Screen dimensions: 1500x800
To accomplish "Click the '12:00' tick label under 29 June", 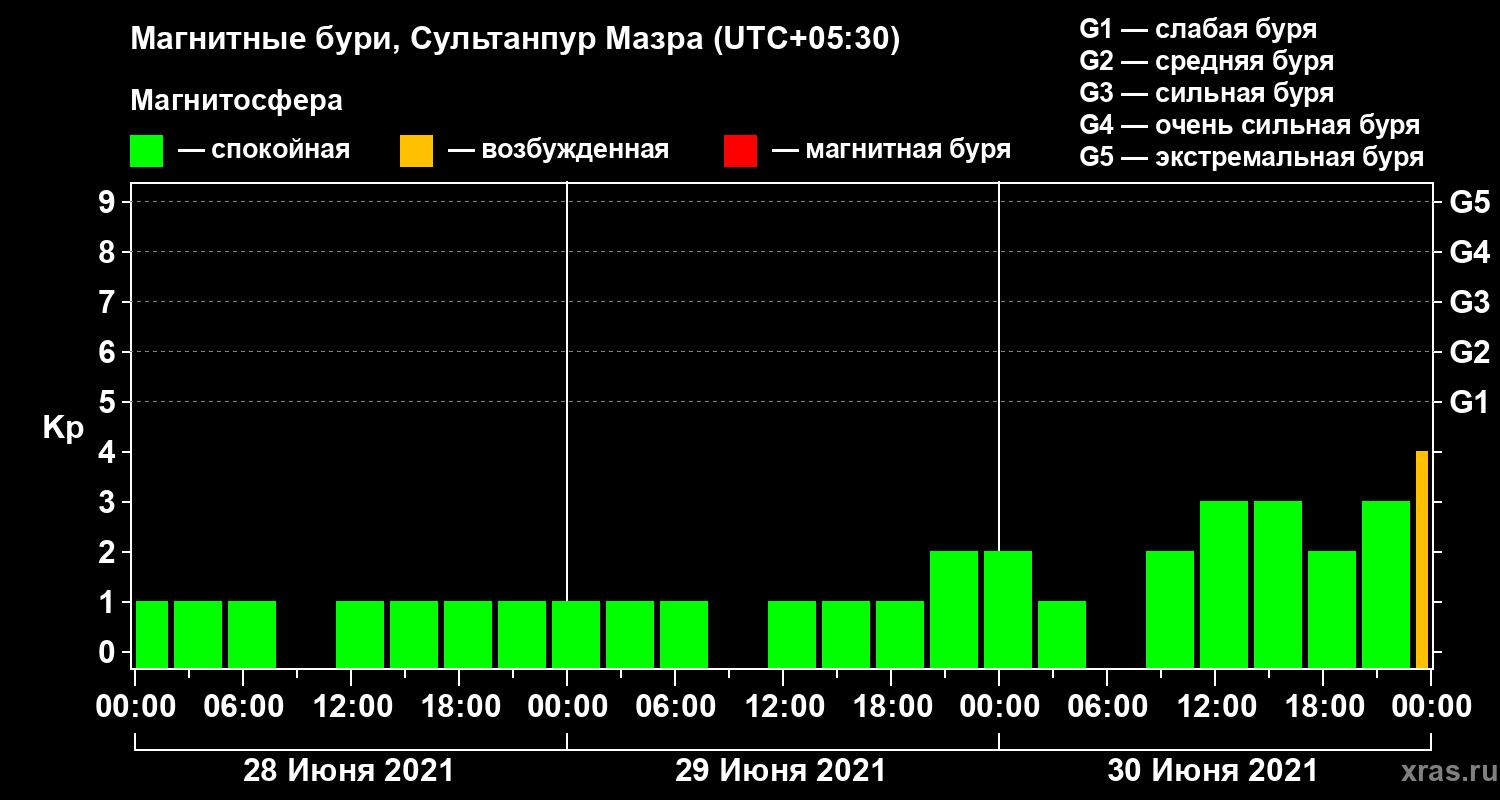I will (x=783, y=706).
